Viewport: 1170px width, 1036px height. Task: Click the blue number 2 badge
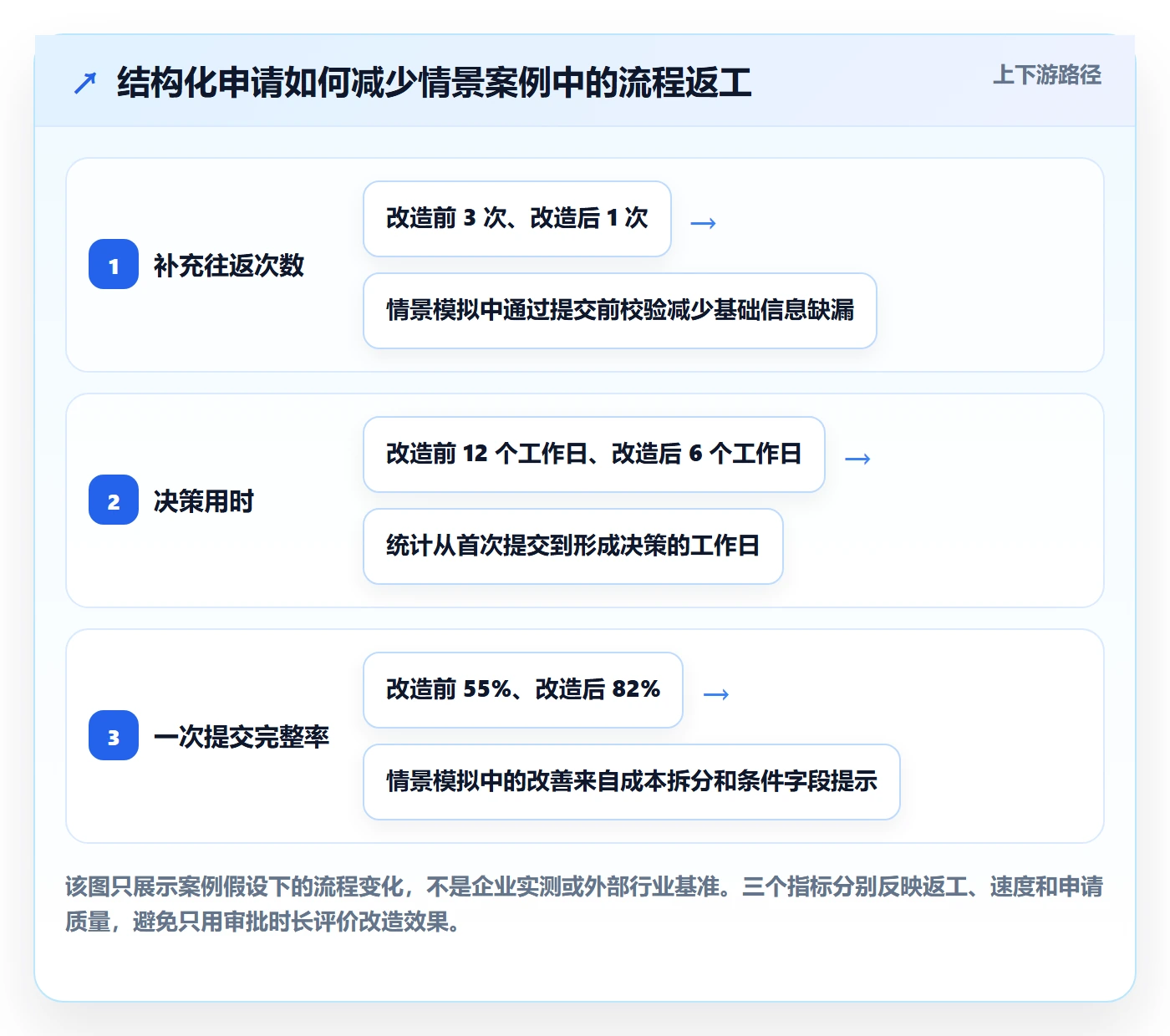click(x=114, y=500)
